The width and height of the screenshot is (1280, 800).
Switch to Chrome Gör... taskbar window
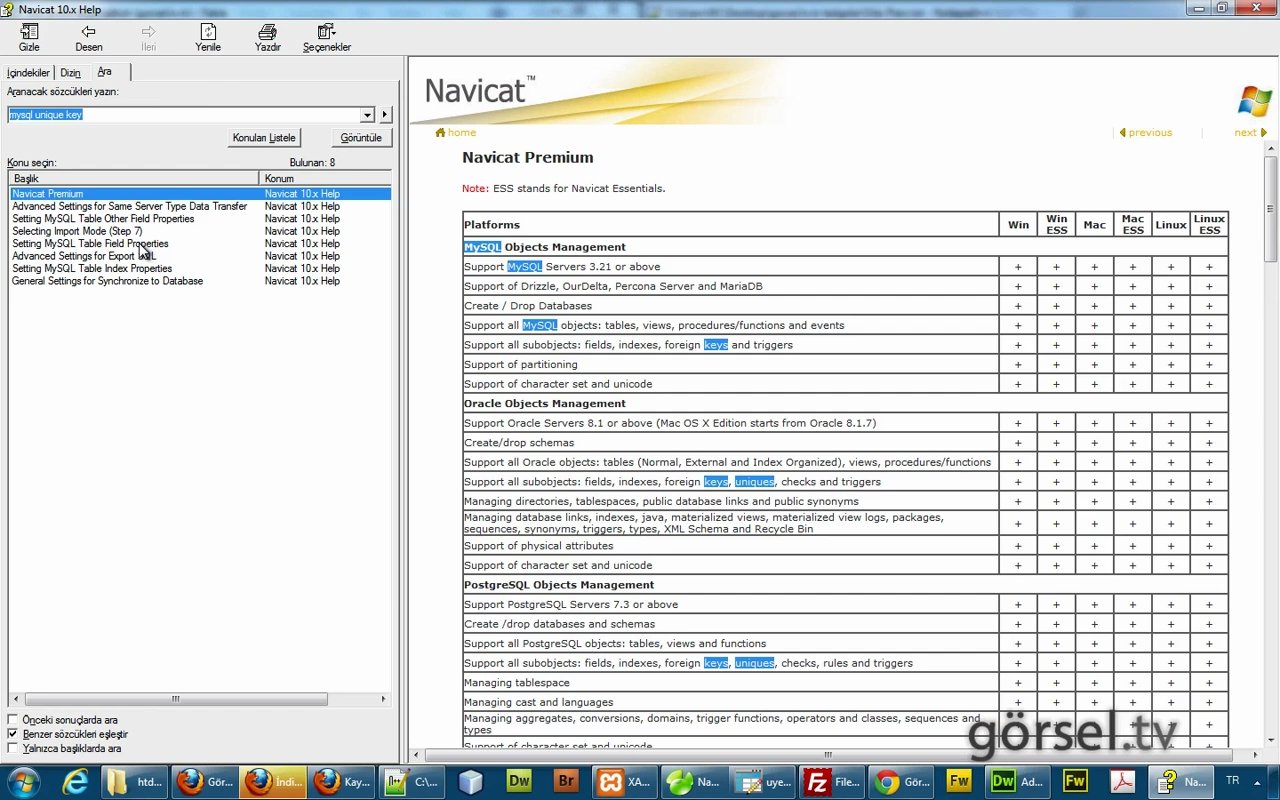point(901,781)
